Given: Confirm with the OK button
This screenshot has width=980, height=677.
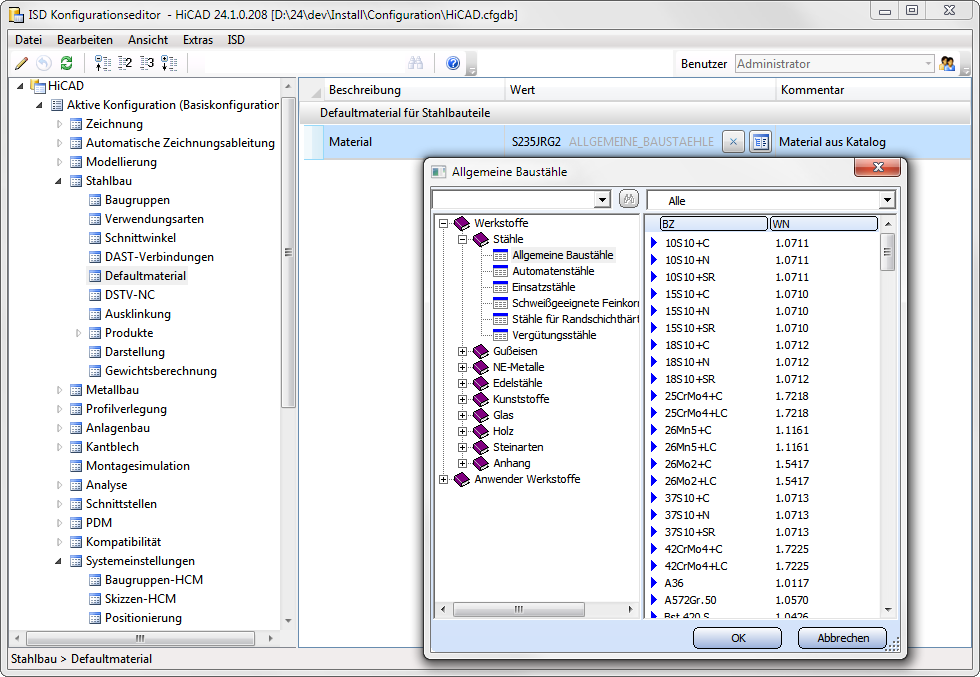Looking at the screenshot, I should pyautogui.click(x=738, y=638).
